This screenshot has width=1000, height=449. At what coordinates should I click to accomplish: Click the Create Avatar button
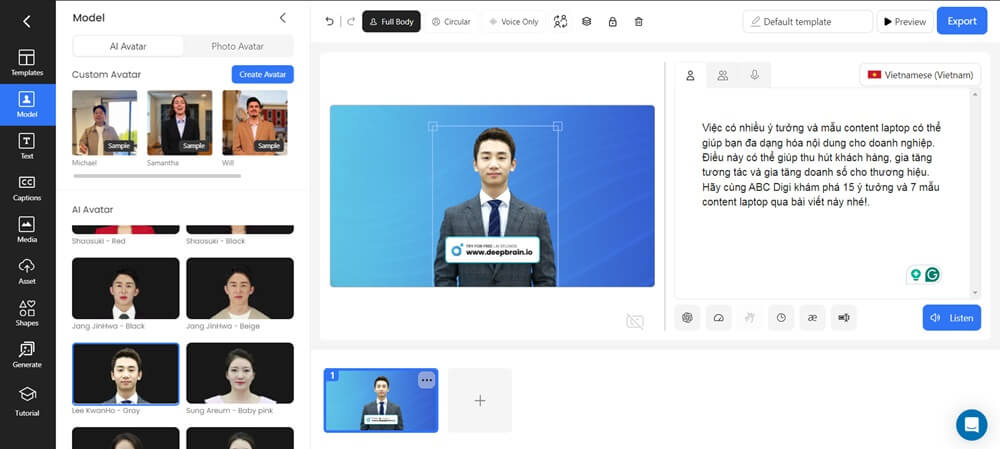(262, 74)
